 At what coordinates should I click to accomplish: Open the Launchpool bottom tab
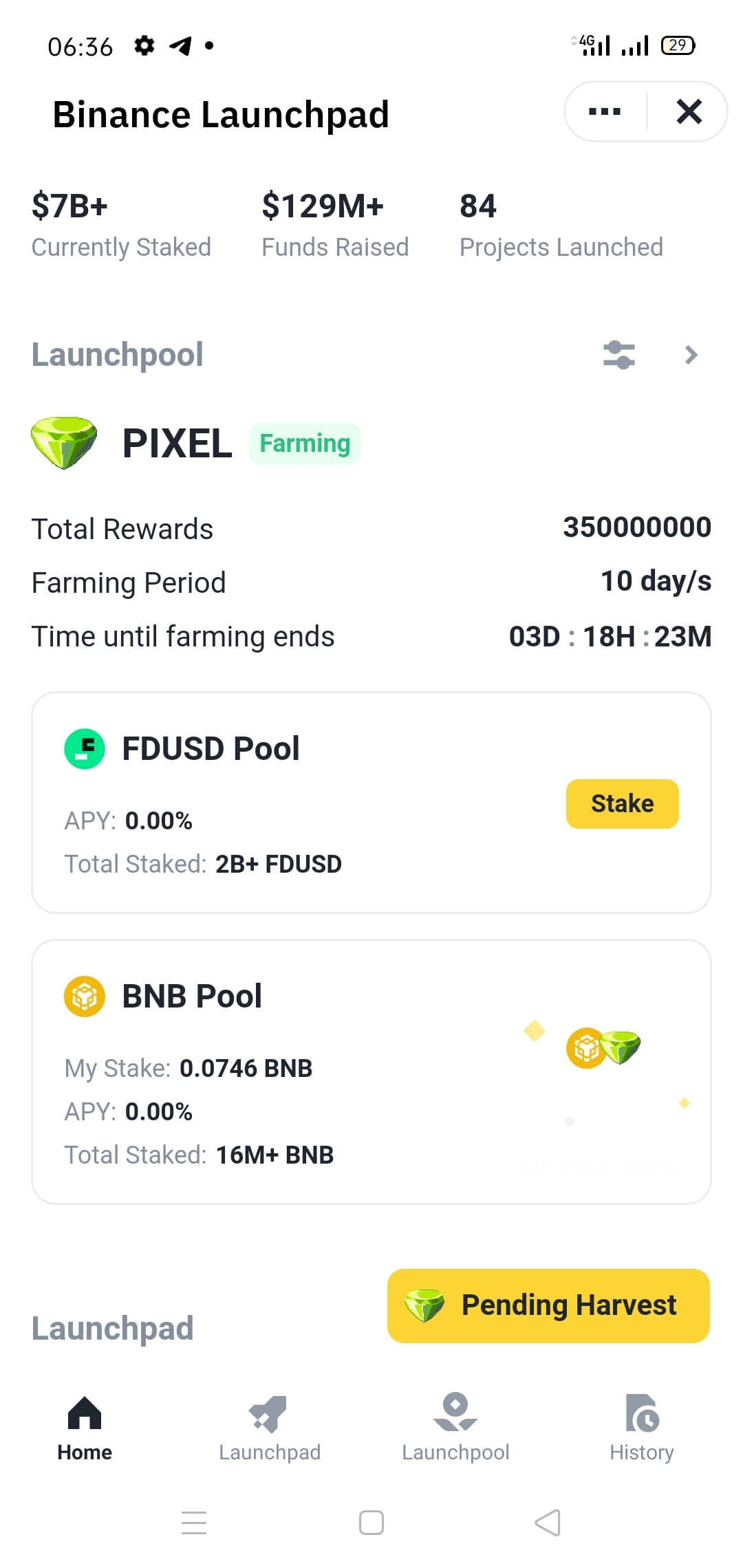(455, 1428)
